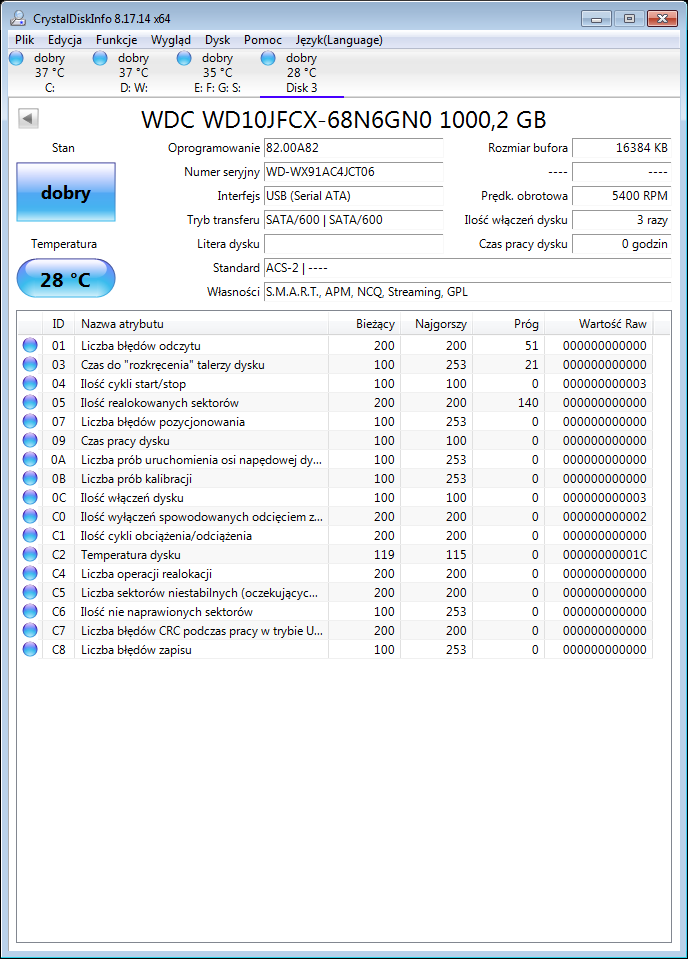Open the Pomoc menu
This screenshot has height=959, width=688.
263,40
